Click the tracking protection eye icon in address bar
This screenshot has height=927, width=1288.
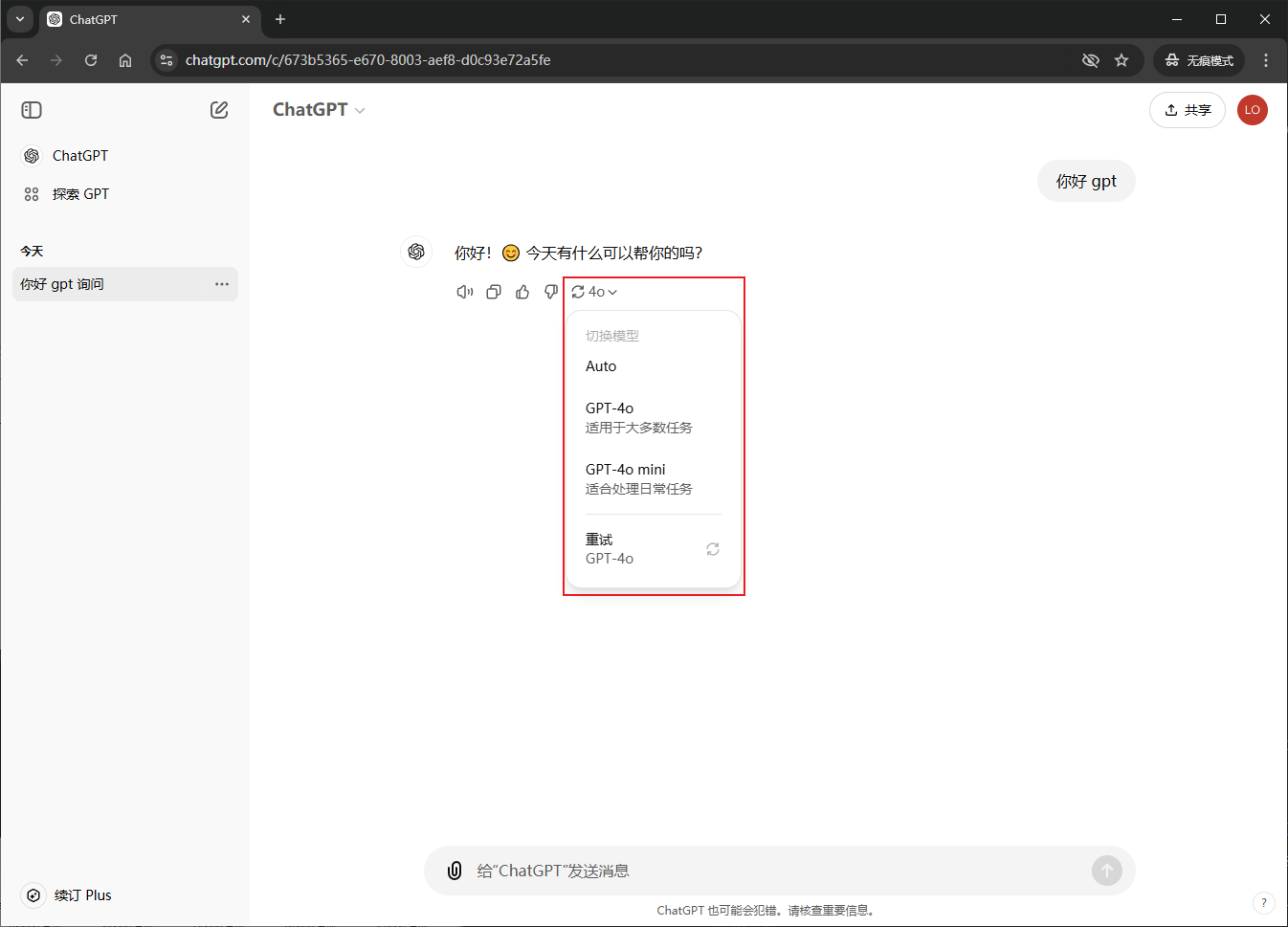click(1090, 60)
